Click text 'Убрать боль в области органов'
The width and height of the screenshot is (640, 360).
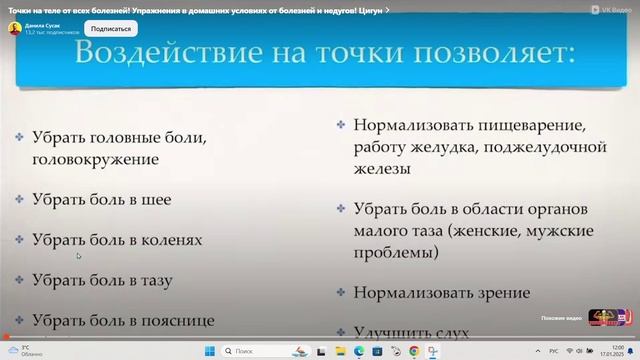click(x=471, y=209)
